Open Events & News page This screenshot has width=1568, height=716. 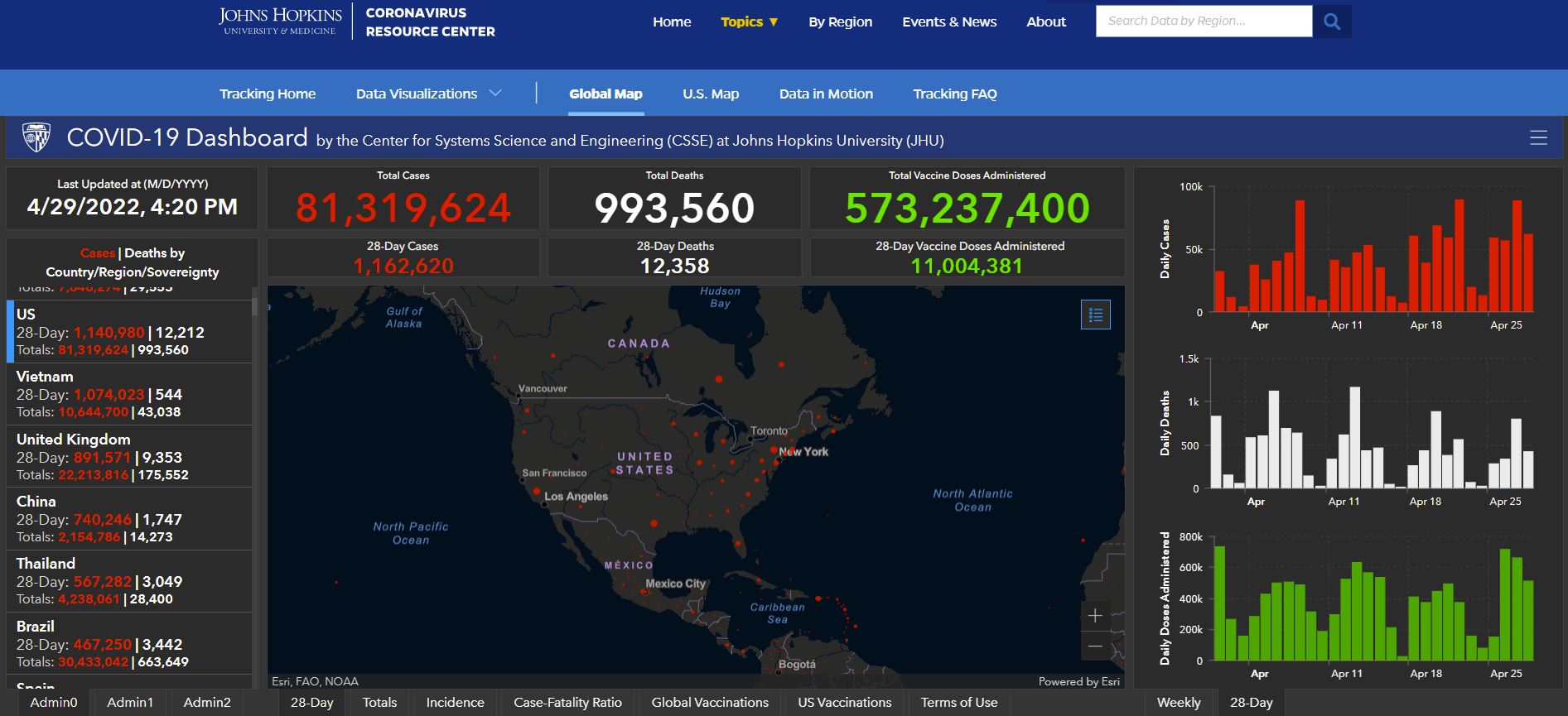949,22
